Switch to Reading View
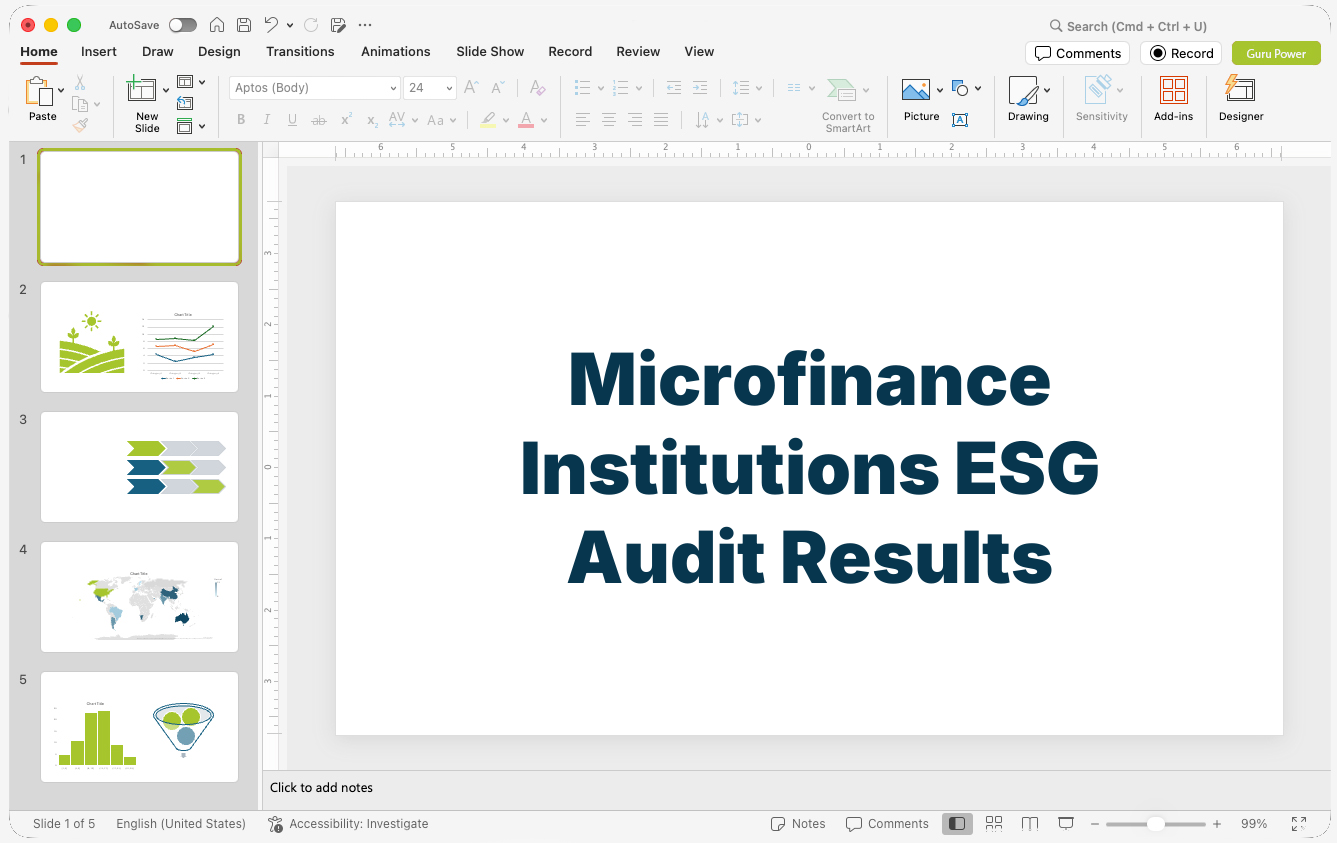 (x=1030, y=824)
